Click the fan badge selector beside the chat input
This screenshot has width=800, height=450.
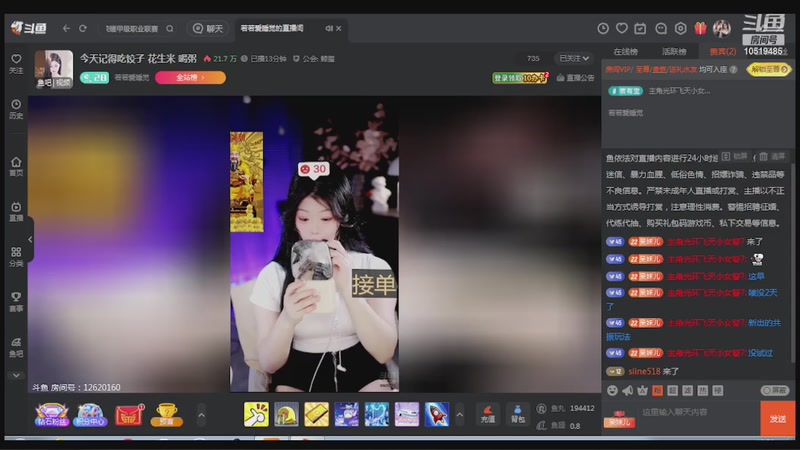click(620, 419)
